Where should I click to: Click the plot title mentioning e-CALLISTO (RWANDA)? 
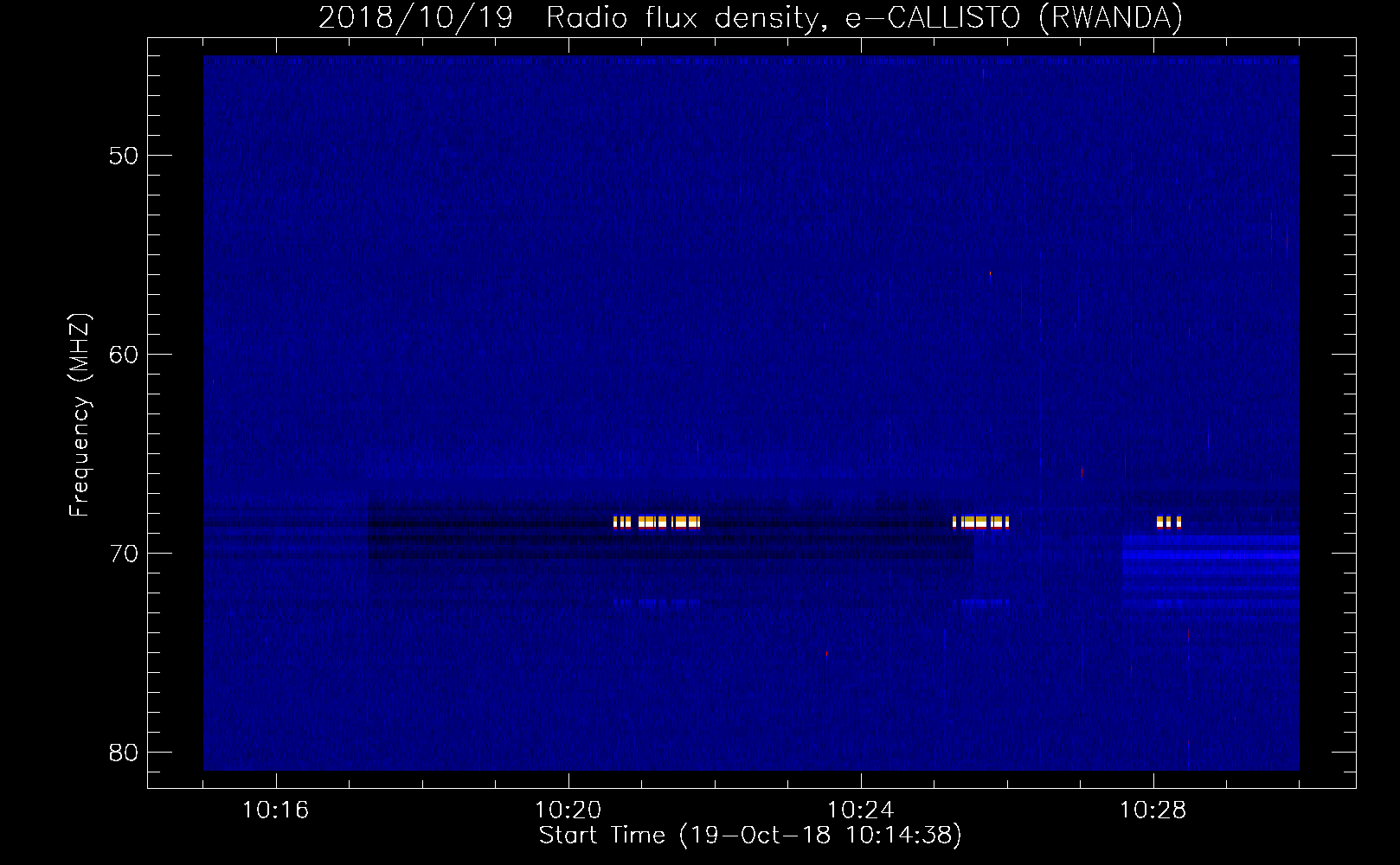click(x=750, y=17)
